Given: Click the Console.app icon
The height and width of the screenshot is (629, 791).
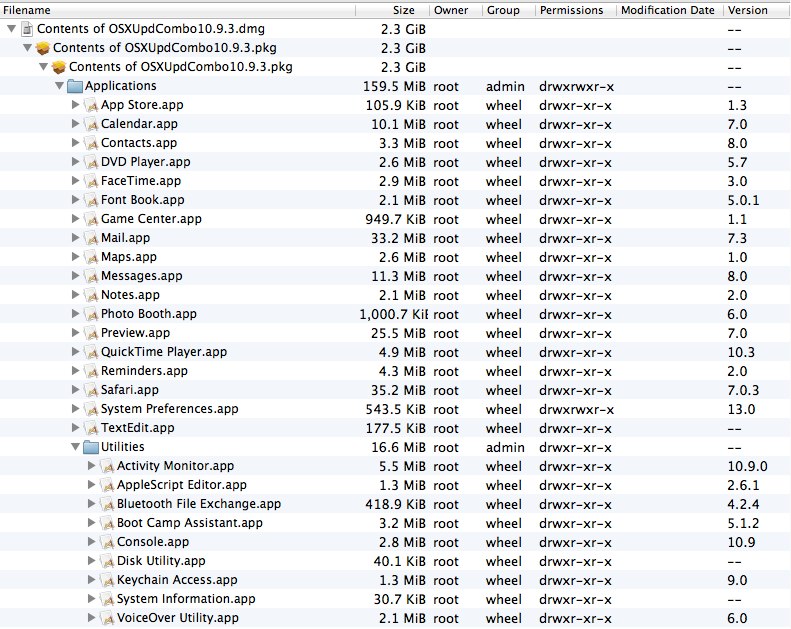Looking at the screenshot, I should coord(107,542).
